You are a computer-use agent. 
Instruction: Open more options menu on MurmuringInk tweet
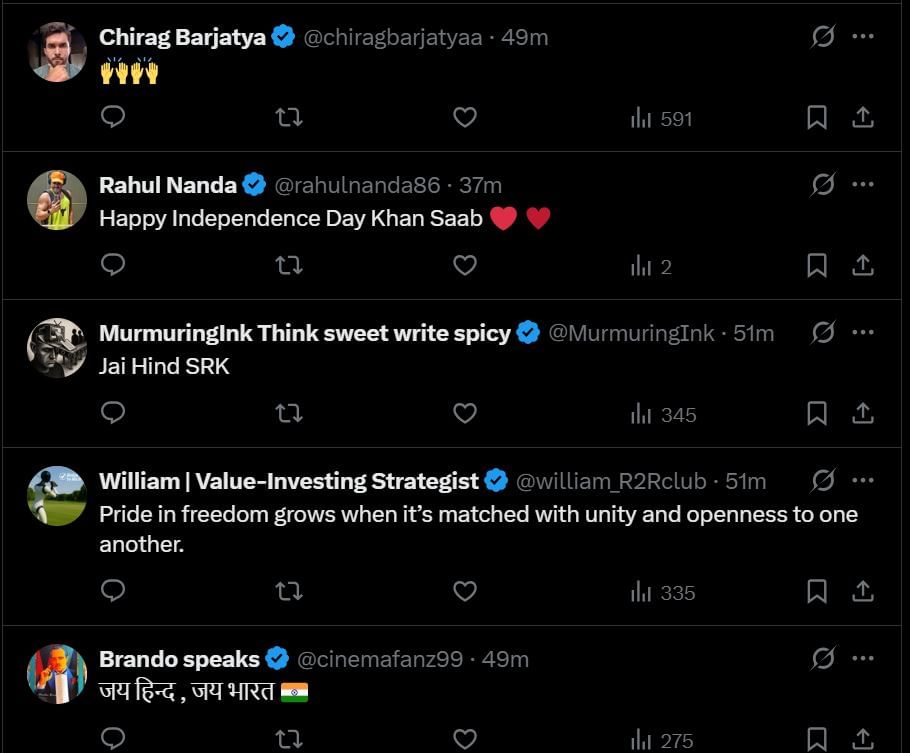(x=862, y=333)
